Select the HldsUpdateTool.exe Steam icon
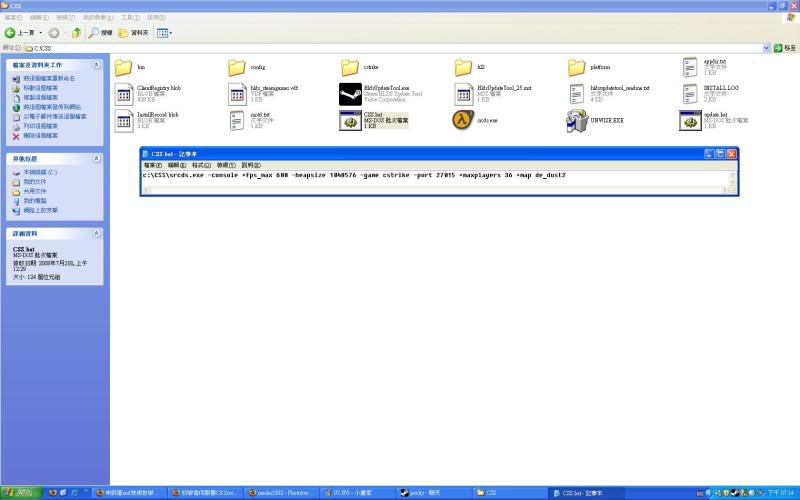Viewport: 800px width, 500px height. click(350, 94)
